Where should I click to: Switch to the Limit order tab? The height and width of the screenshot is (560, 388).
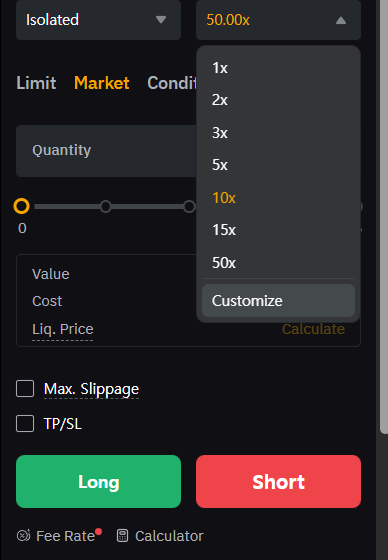pyautogui.click(x=36, y=83)
